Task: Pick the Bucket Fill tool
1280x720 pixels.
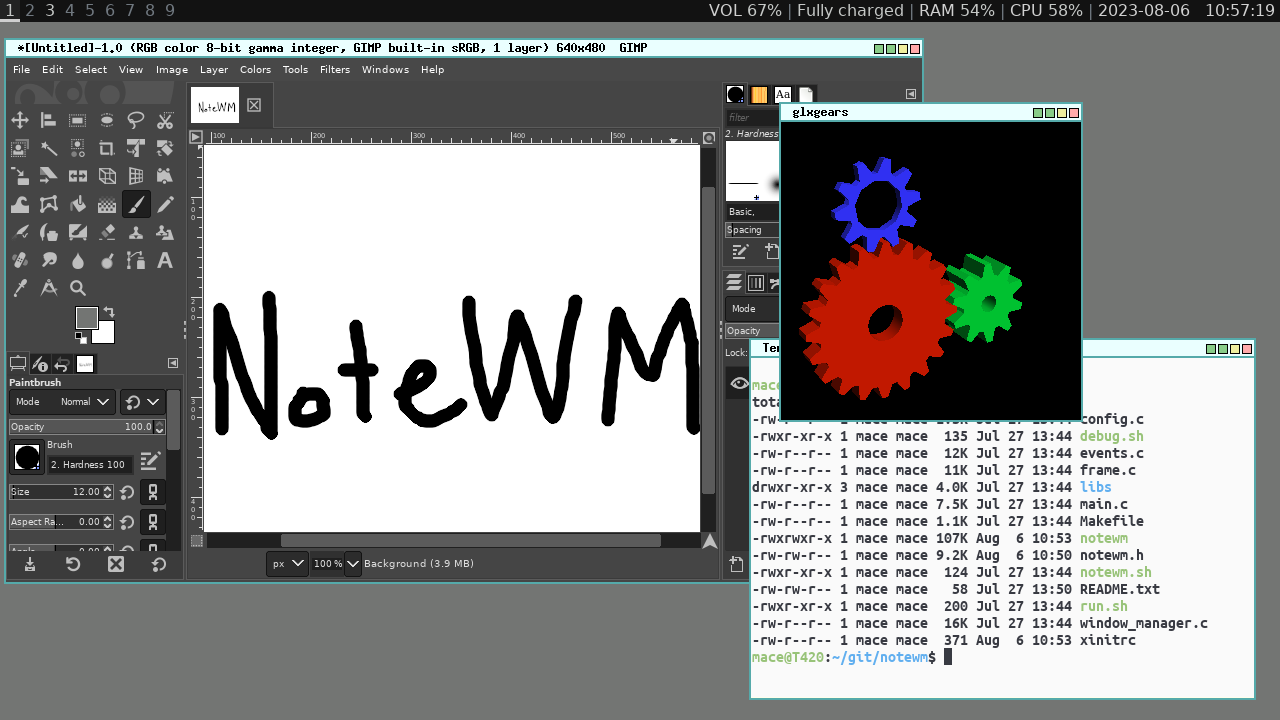Action: (x=77, y=205)
